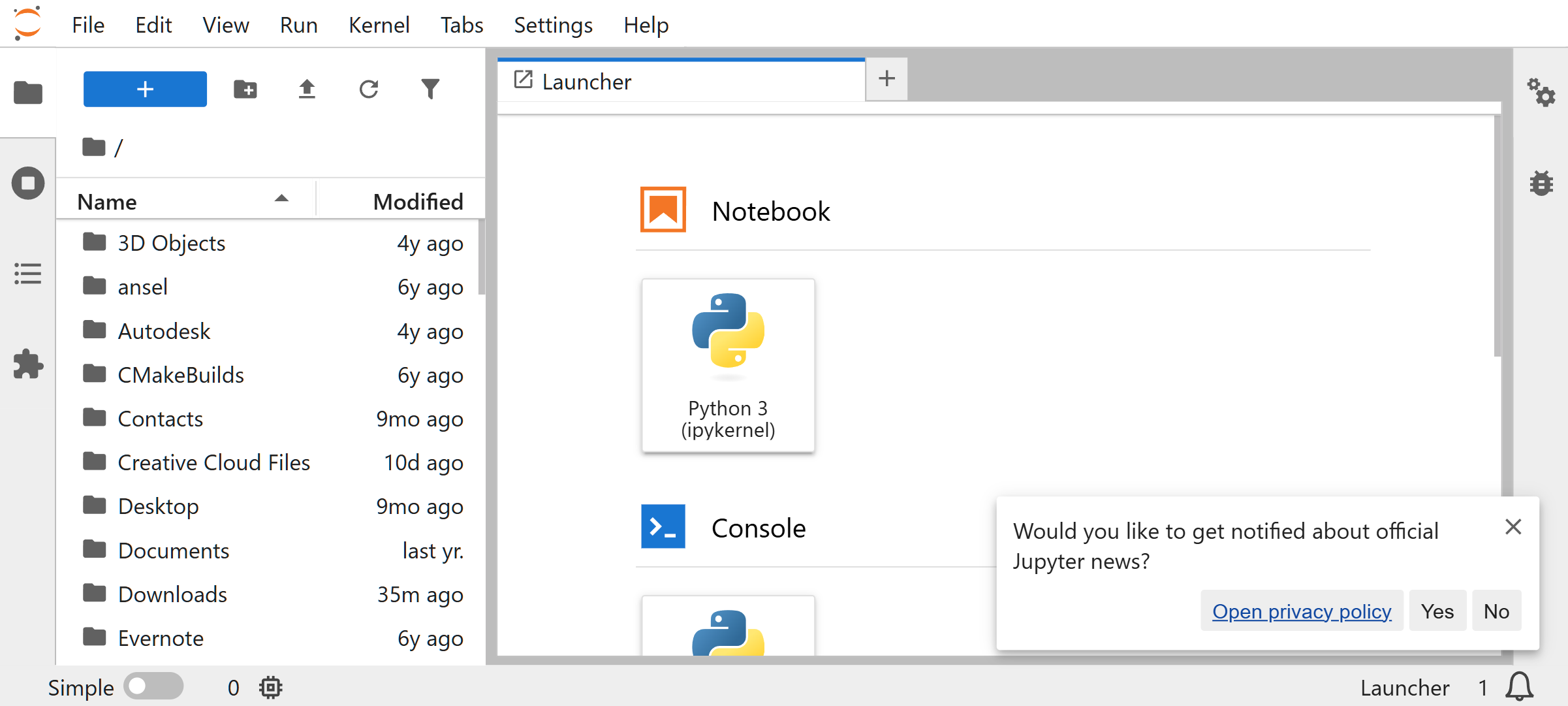
Task: Click Yes on Jupyter news prompt
Action: (x=1437, y=611)
